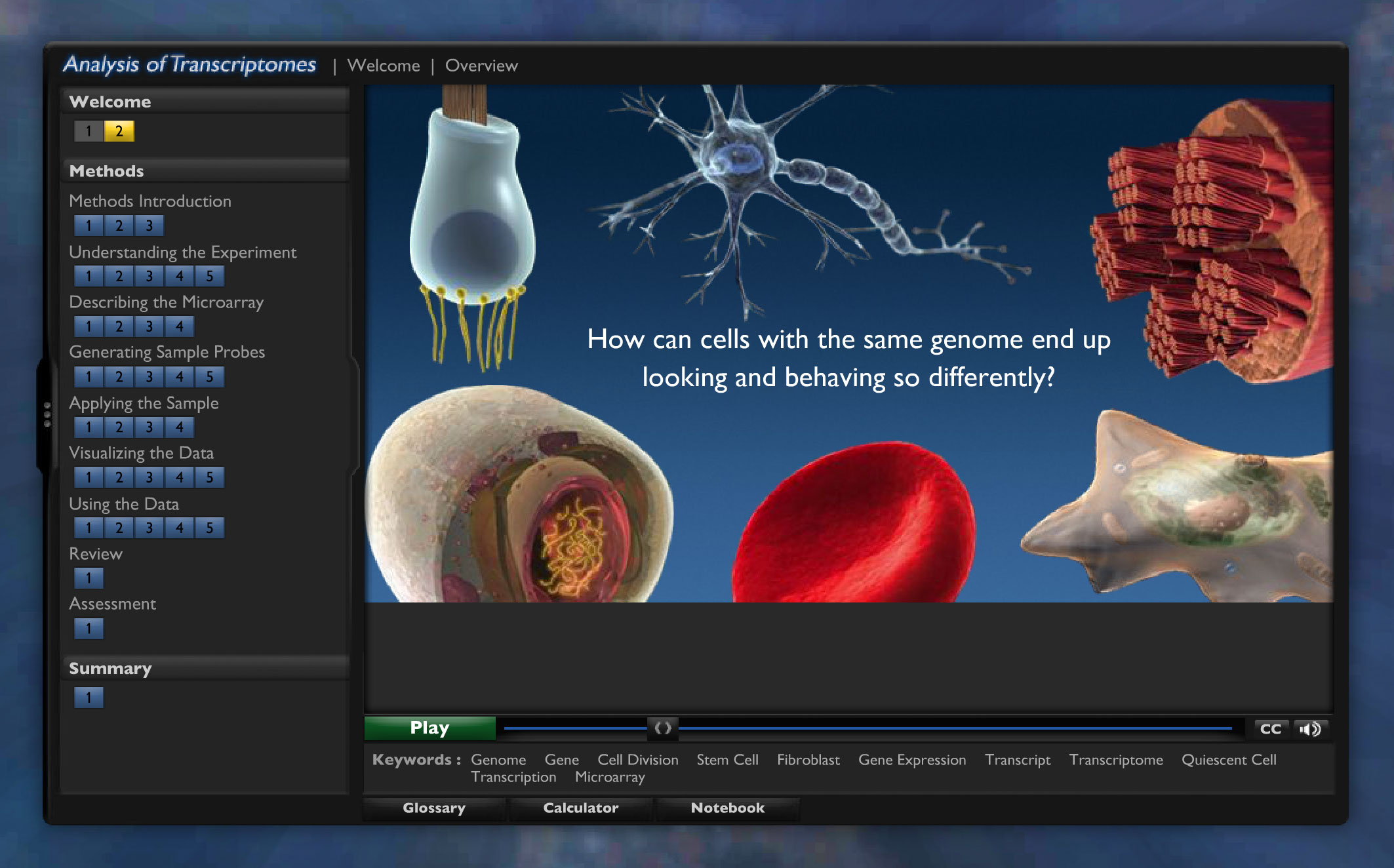Click the Play button
This screenshot has width=1394, height=868.
tap(430, 728)
